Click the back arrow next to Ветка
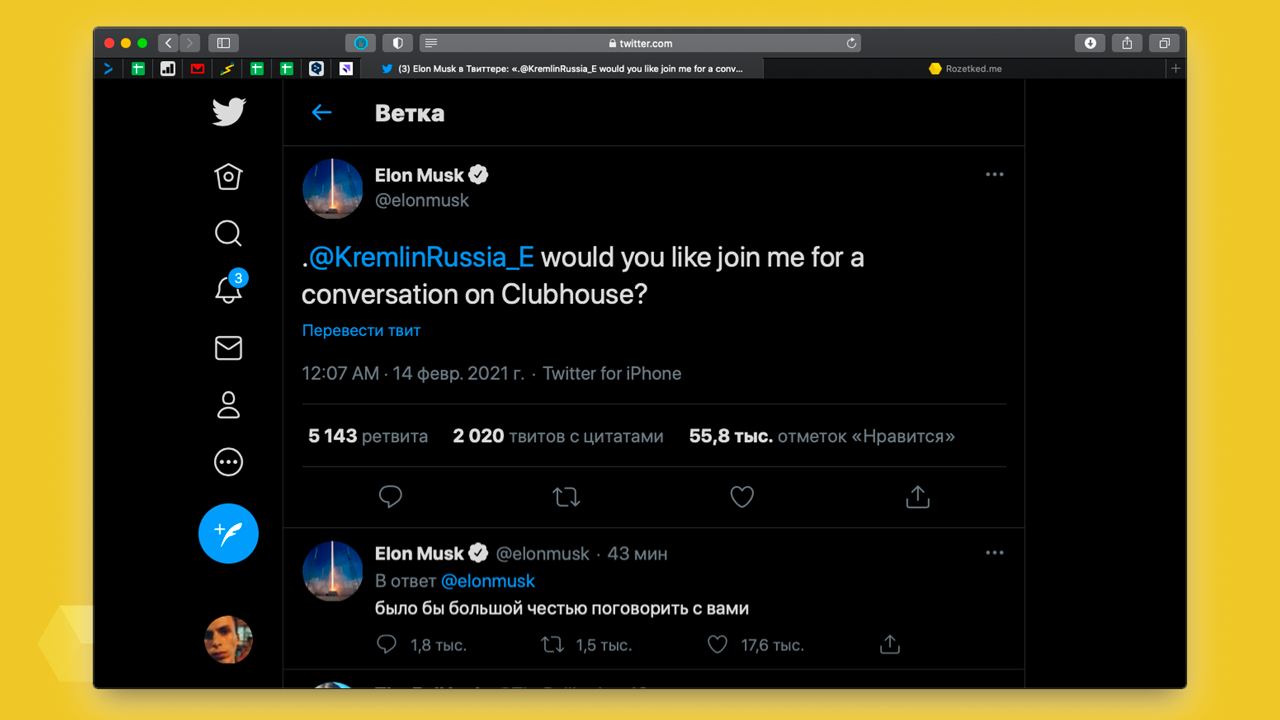Image resolution: width=1280 pixels, height=720 pixels. [x=321, y=112]
